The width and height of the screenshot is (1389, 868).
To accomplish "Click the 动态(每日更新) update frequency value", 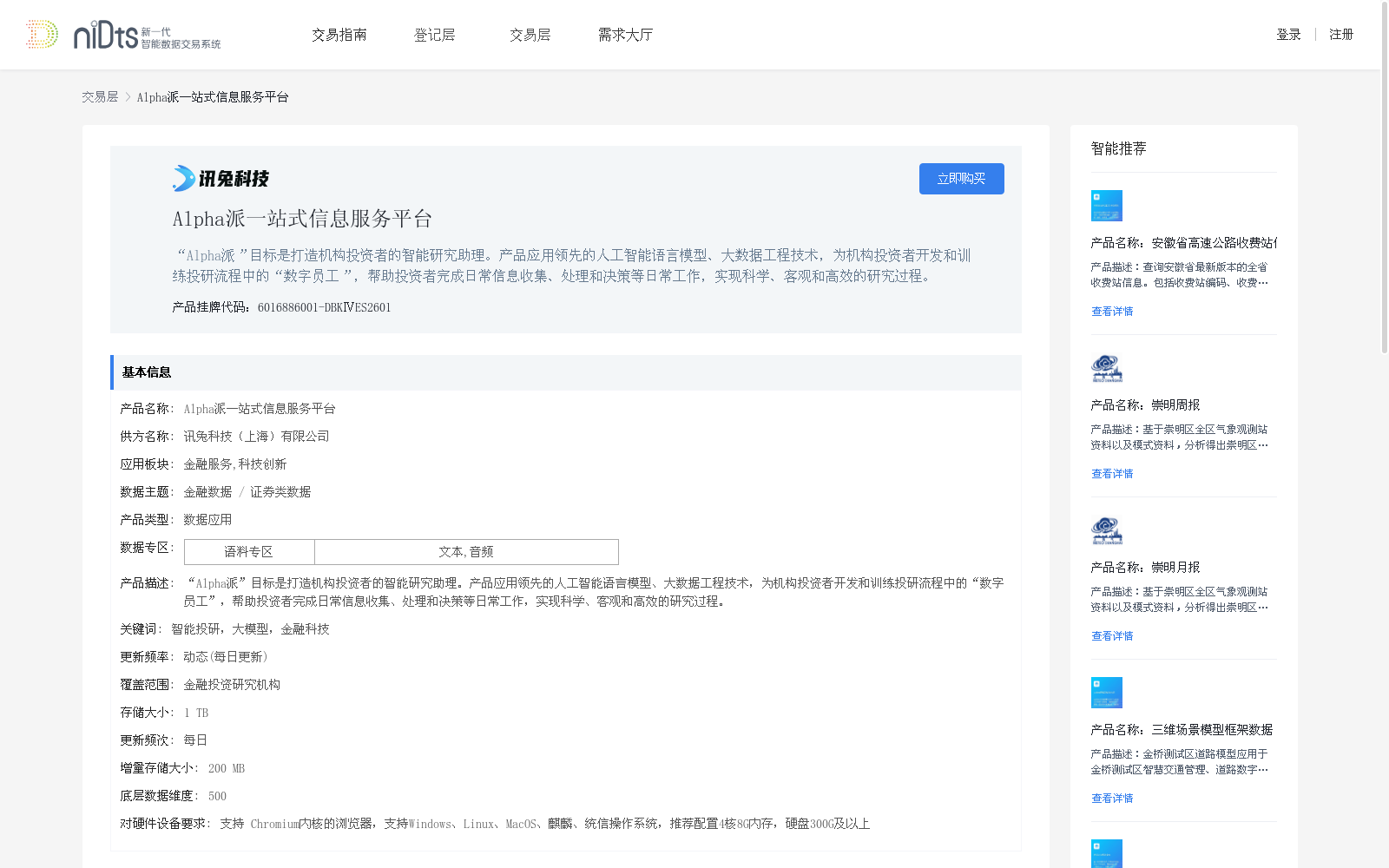I will pos(227,657).
